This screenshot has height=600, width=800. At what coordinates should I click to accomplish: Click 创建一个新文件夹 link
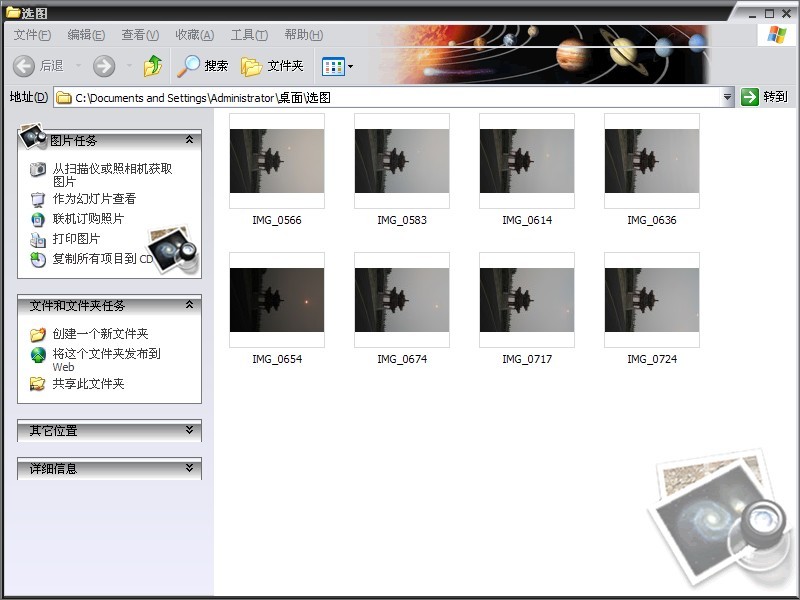101,334
